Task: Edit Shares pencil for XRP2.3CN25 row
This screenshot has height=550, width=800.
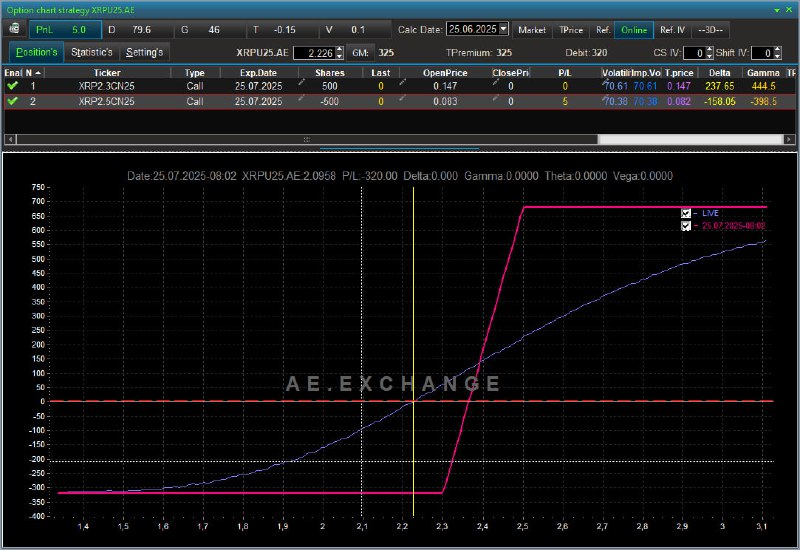Action: (x=302, y=82)
